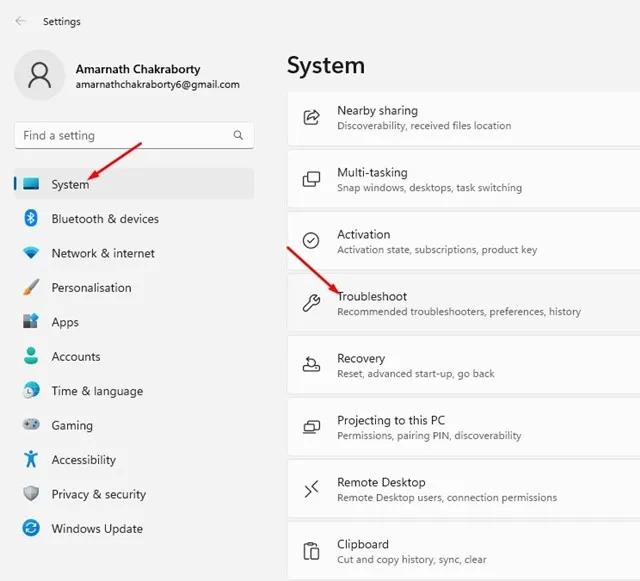
Task: Click the Personalisation paintbrush icon
Action: pyautogui.click(x=31, y=287)
